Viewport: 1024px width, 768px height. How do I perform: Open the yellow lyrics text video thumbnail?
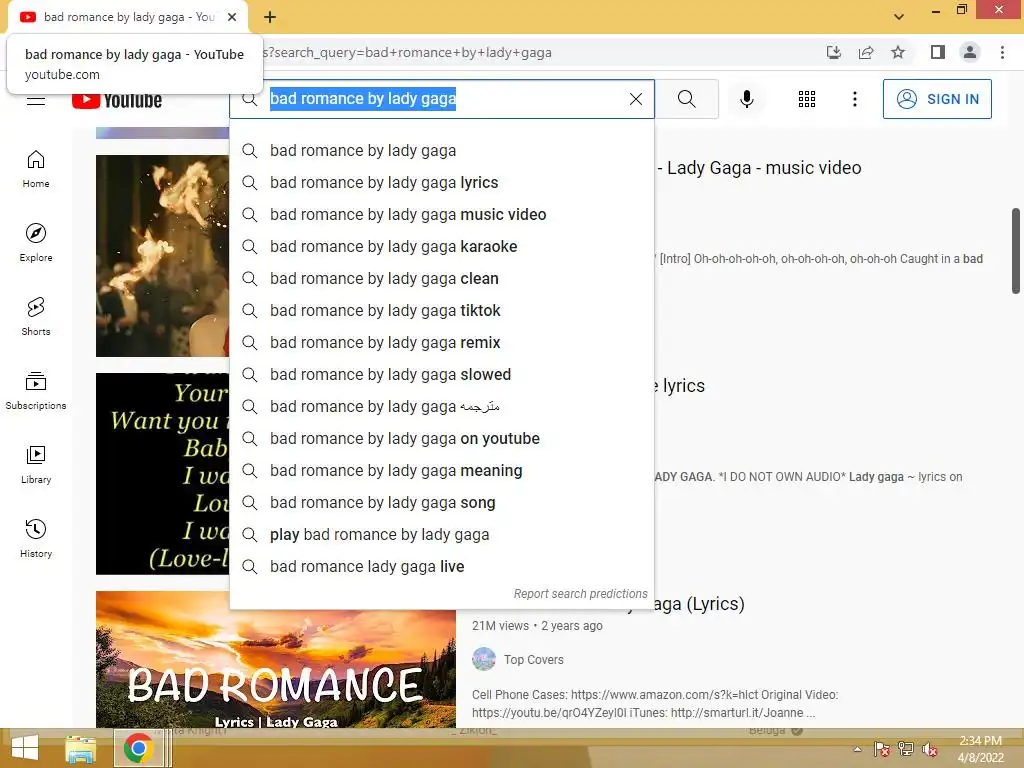point(163,474)
